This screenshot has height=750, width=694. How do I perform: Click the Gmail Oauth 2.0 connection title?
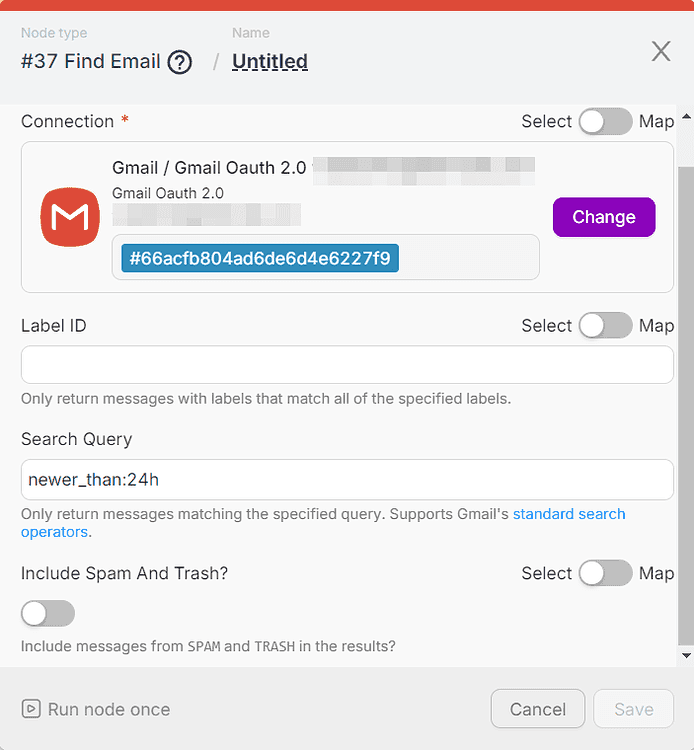209,168
